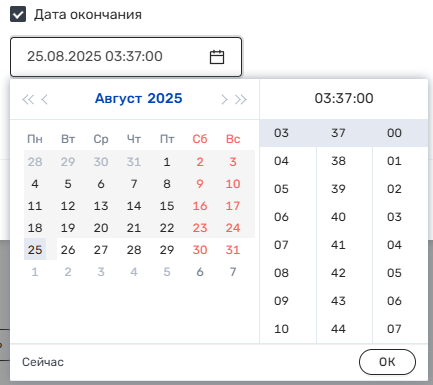Select August 15 in the calendar
Viewport: 433px width, 385px height.
[x=167, y=206]
